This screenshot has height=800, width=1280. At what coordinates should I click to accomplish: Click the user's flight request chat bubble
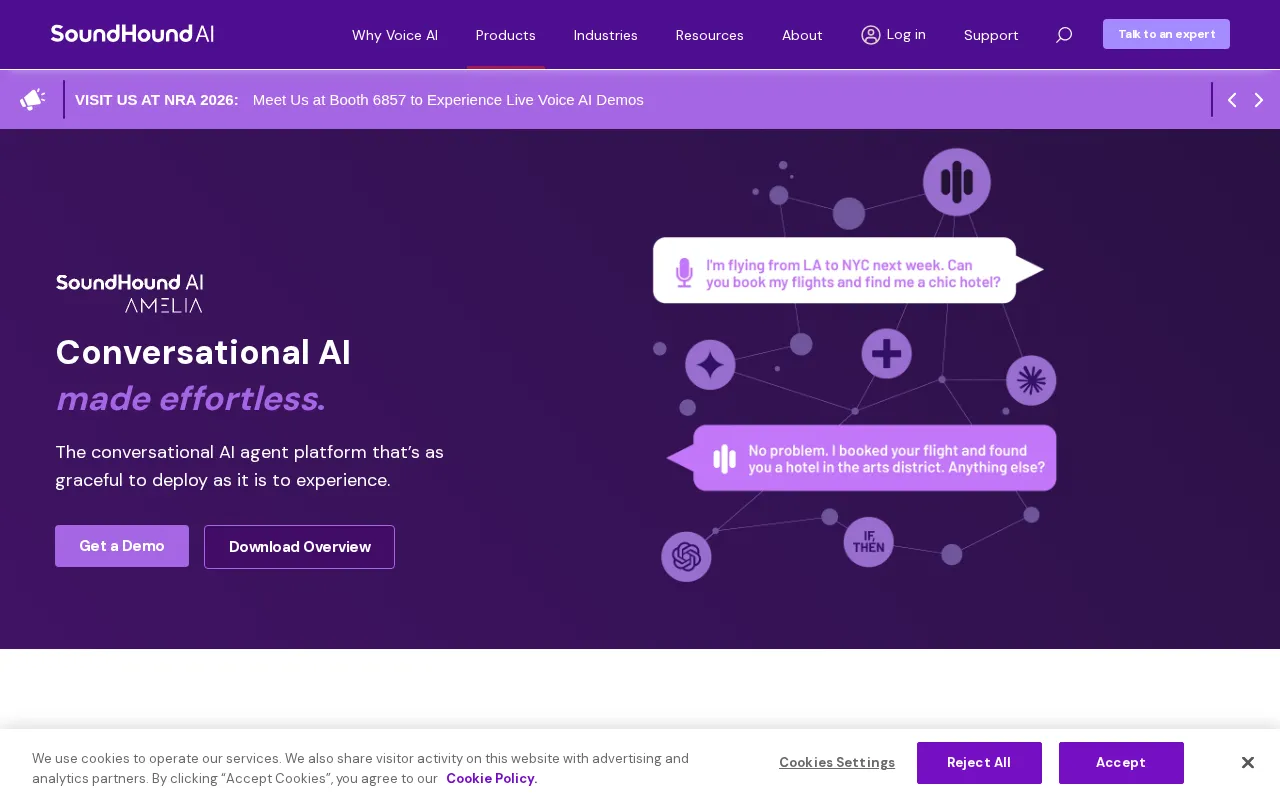coord(848,270)
